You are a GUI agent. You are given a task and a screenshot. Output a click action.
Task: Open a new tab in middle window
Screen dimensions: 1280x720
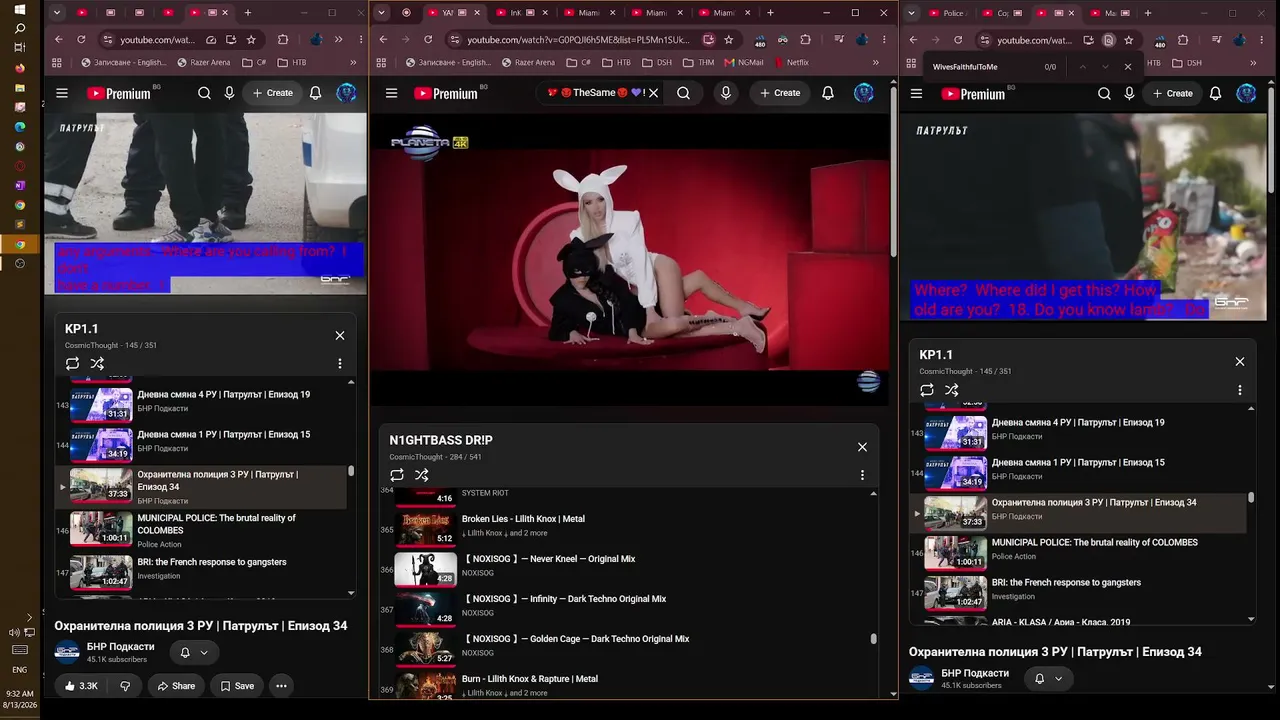coord(770,13)
